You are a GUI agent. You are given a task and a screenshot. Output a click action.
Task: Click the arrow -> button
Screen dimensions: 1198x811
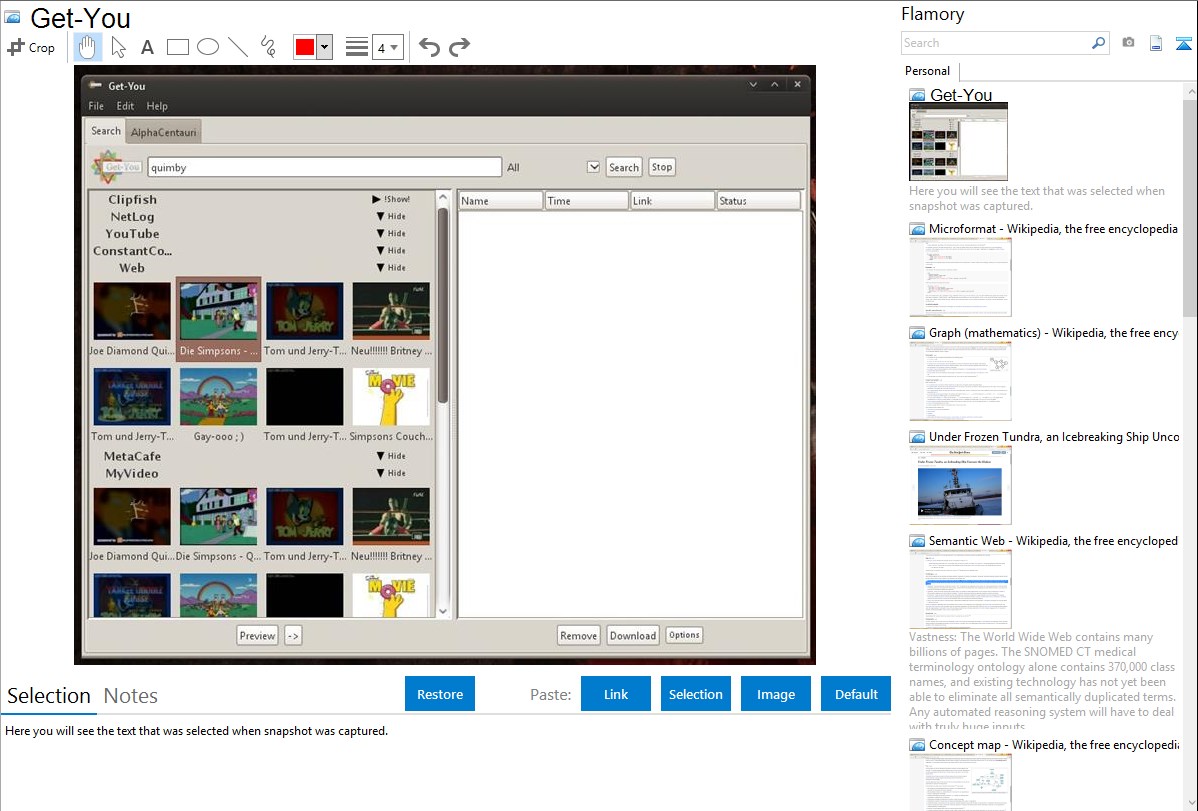(x=293, y=635)
